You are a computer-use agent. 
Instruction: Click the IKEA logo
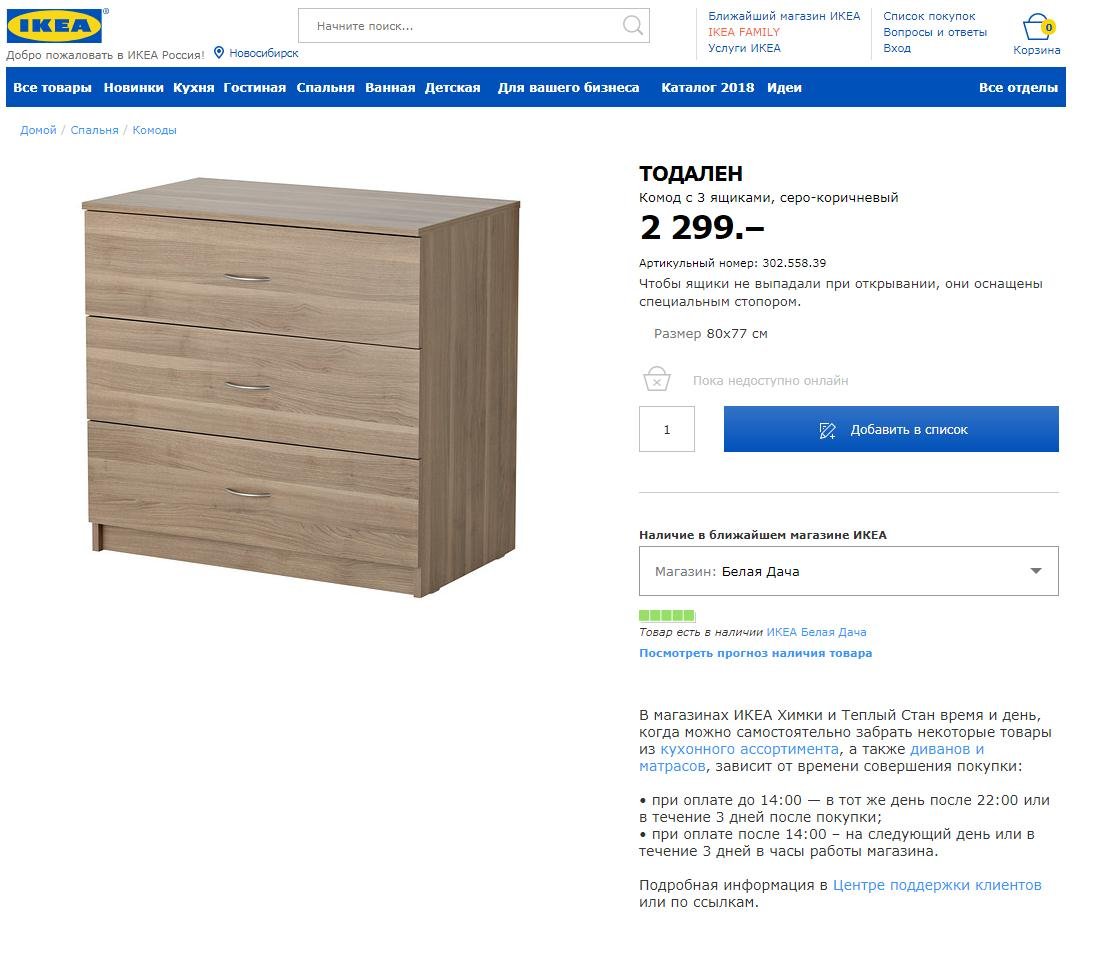coord(55,26)
